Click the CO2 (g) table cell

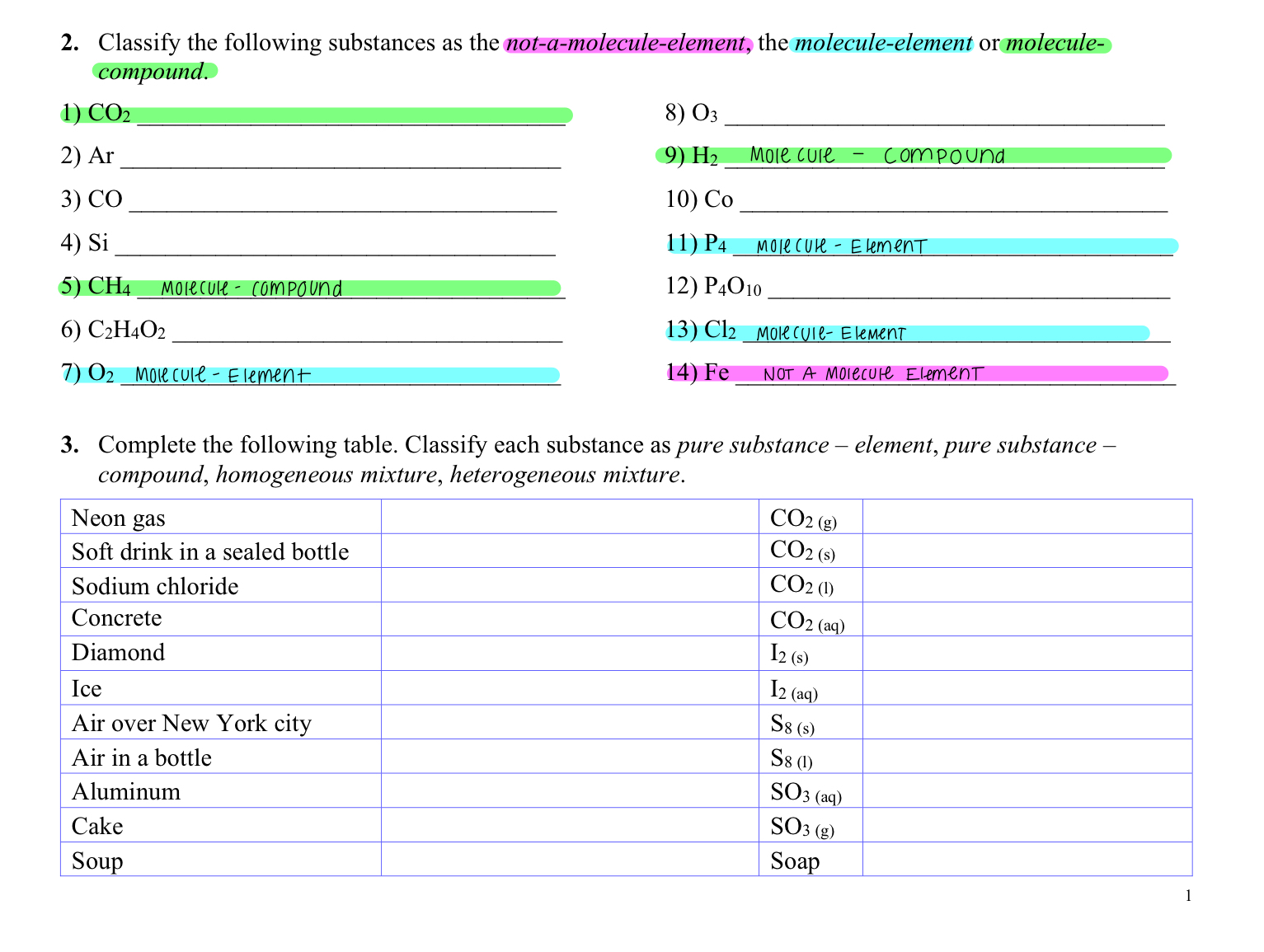[810, 518]
